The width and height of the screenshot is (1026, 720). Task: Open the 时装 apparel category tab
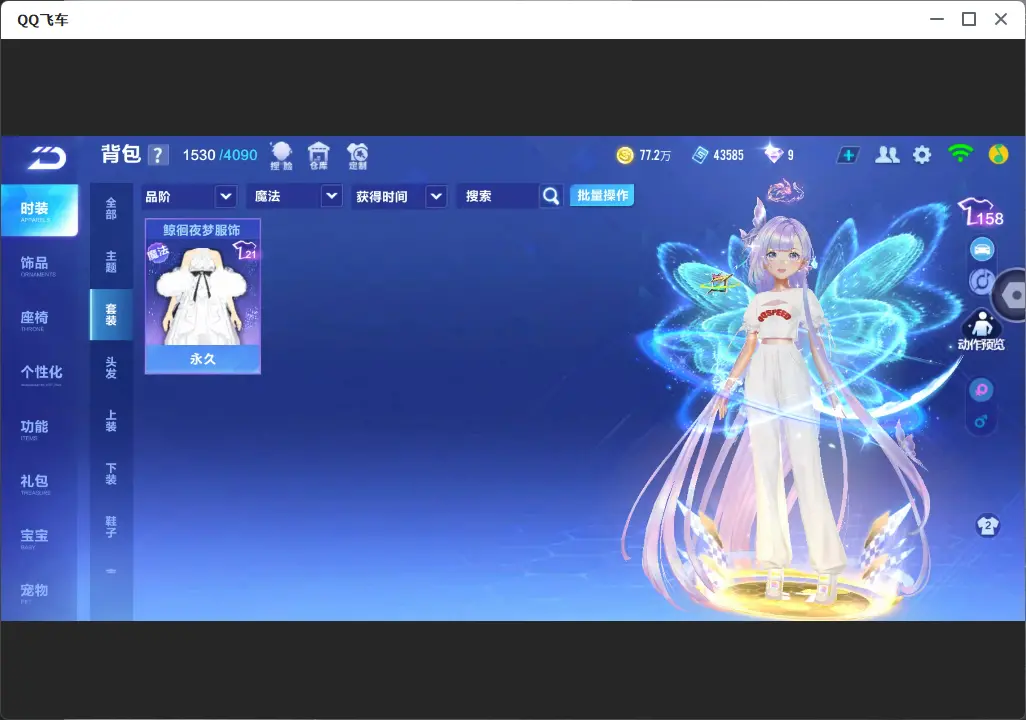pyautogui.click(x=39, y=210)
